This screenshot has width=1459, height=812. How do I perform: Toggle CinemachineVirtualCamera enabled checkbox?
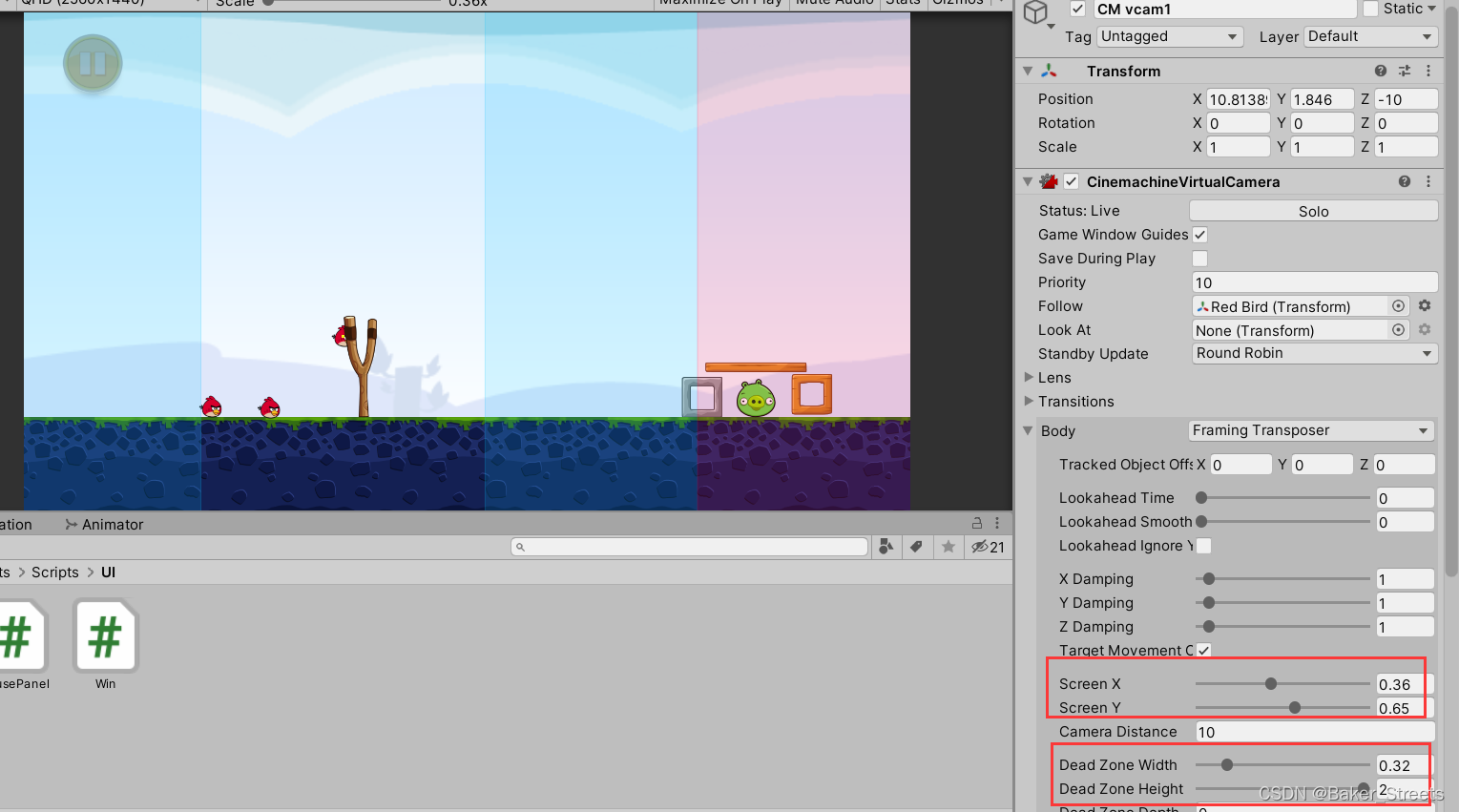pos(1072,181)
